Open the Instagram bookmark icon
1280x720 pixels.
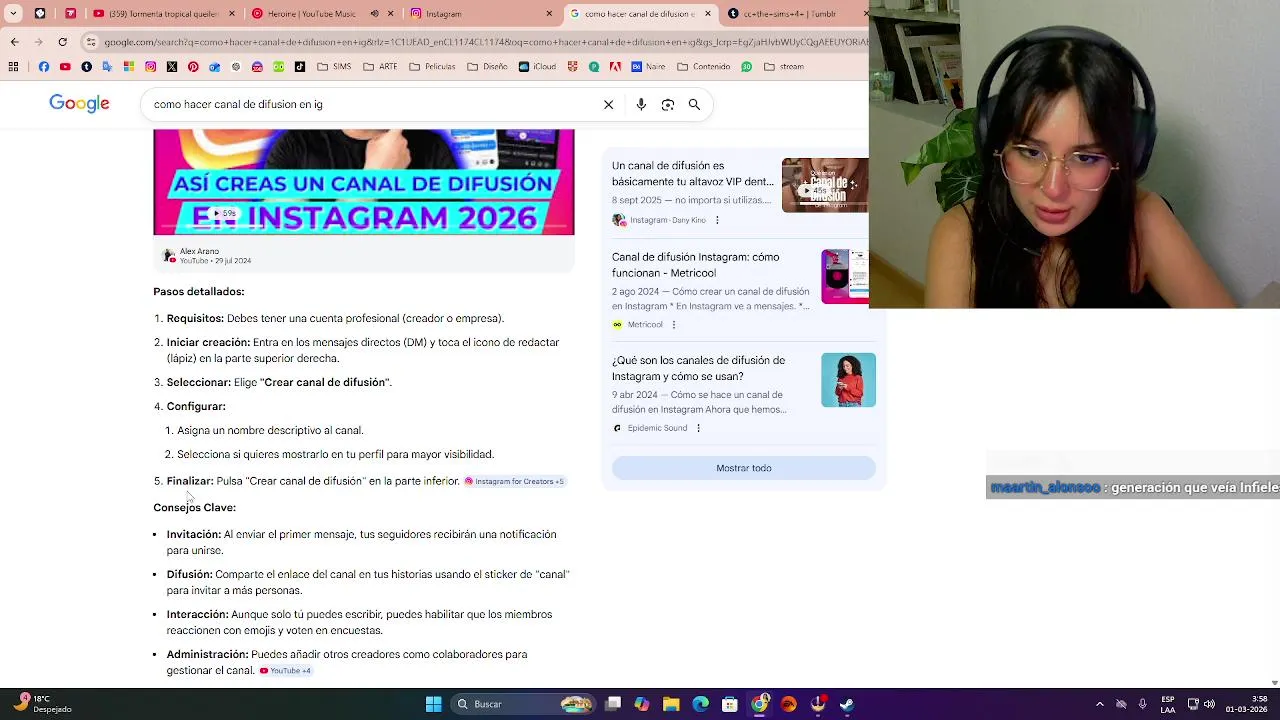150,67
